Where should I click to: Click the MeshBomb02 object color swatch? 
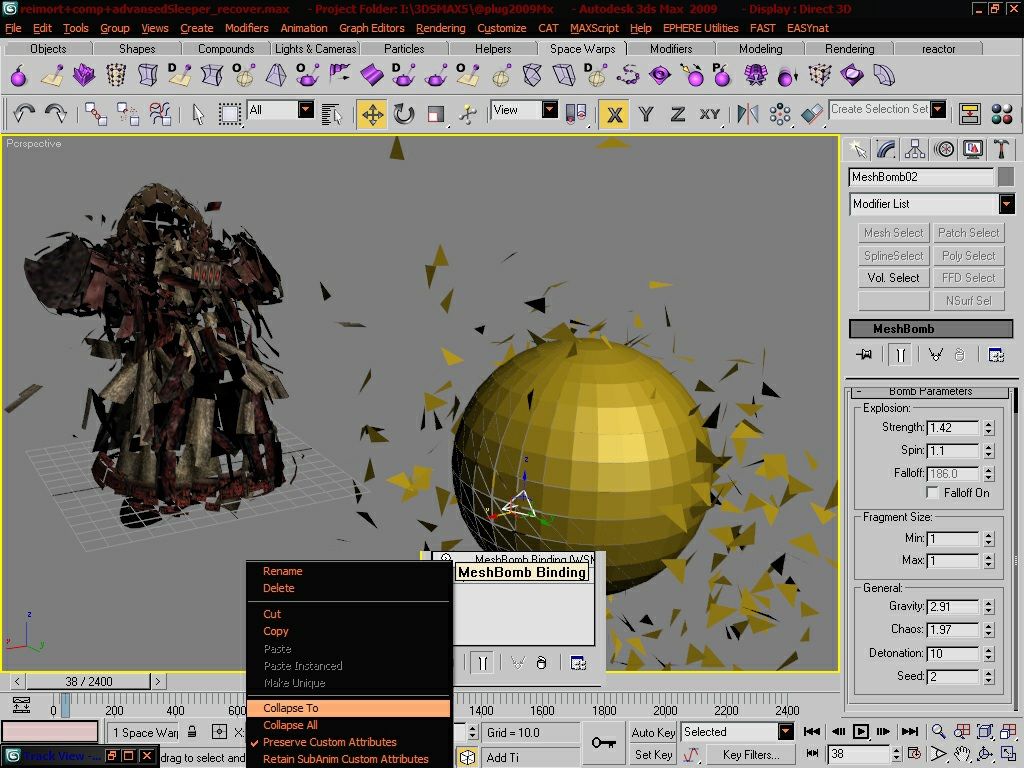1006,177
